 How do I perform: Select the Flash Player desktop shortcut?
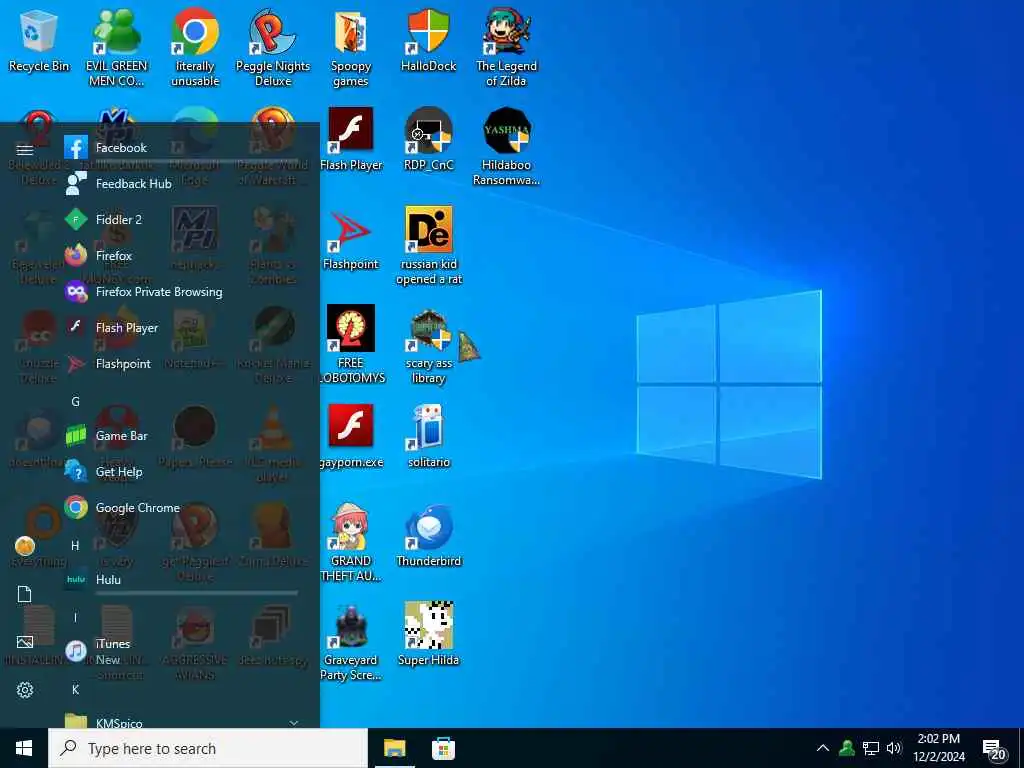[x=351, y=139]
